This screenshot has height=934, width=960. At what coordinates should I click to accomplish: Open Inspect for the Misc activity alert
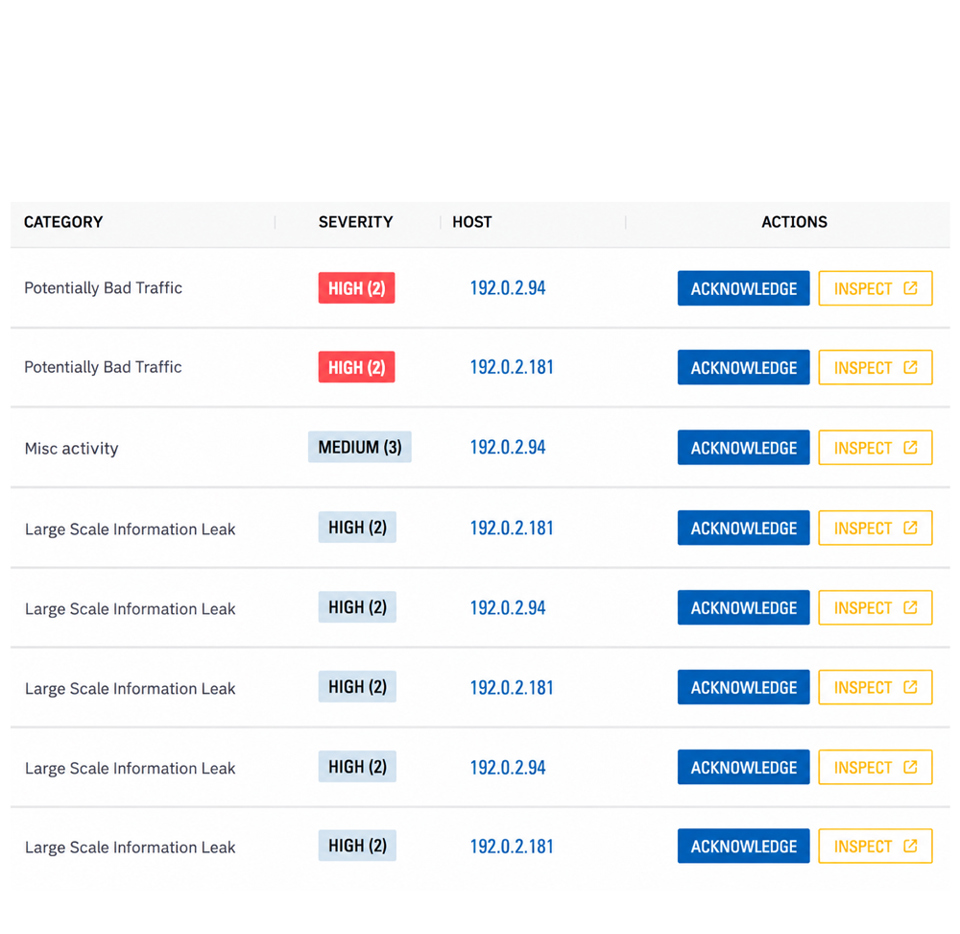[875, 447]
